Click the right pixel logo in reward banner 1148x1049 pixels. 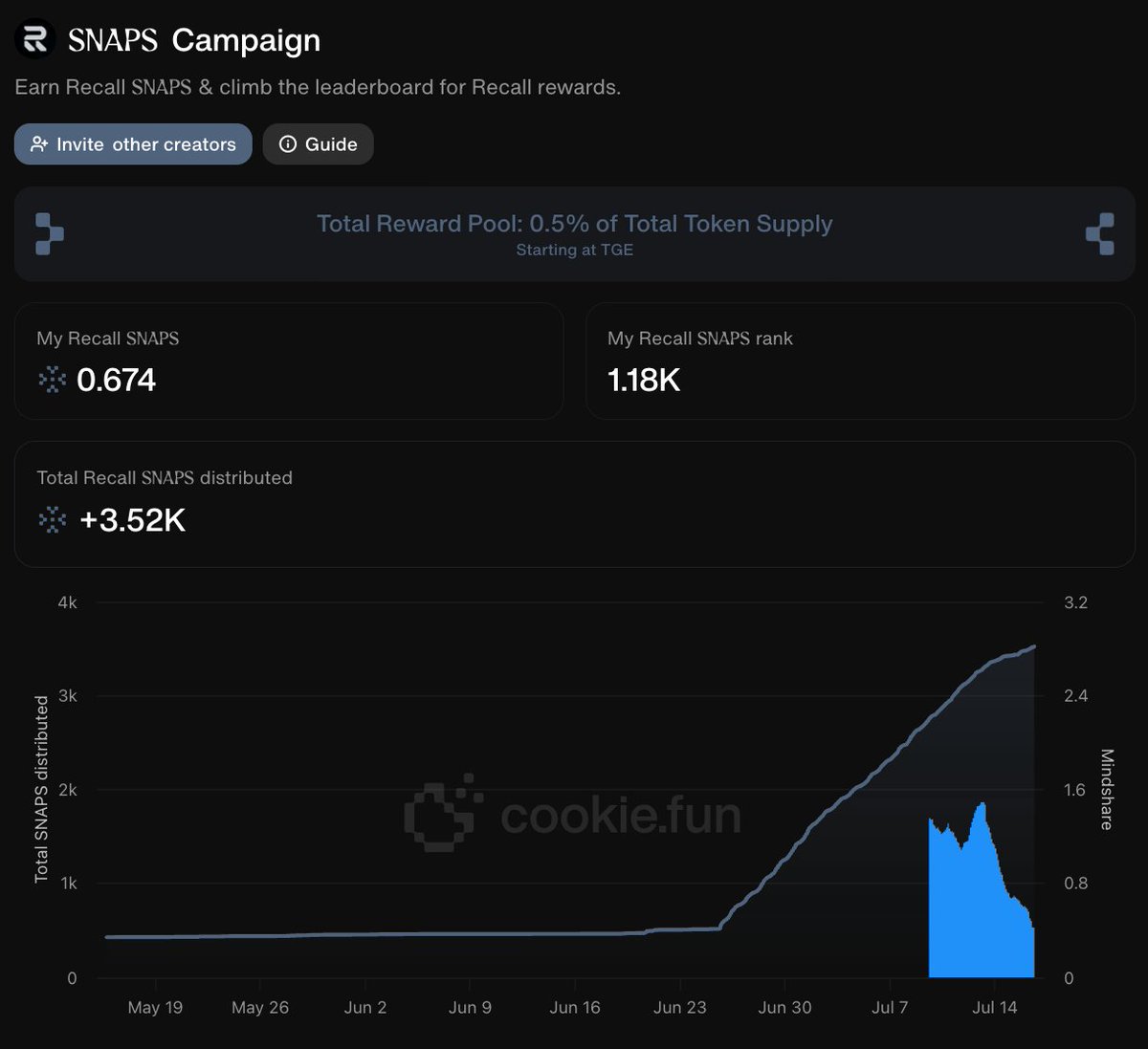1100,233
